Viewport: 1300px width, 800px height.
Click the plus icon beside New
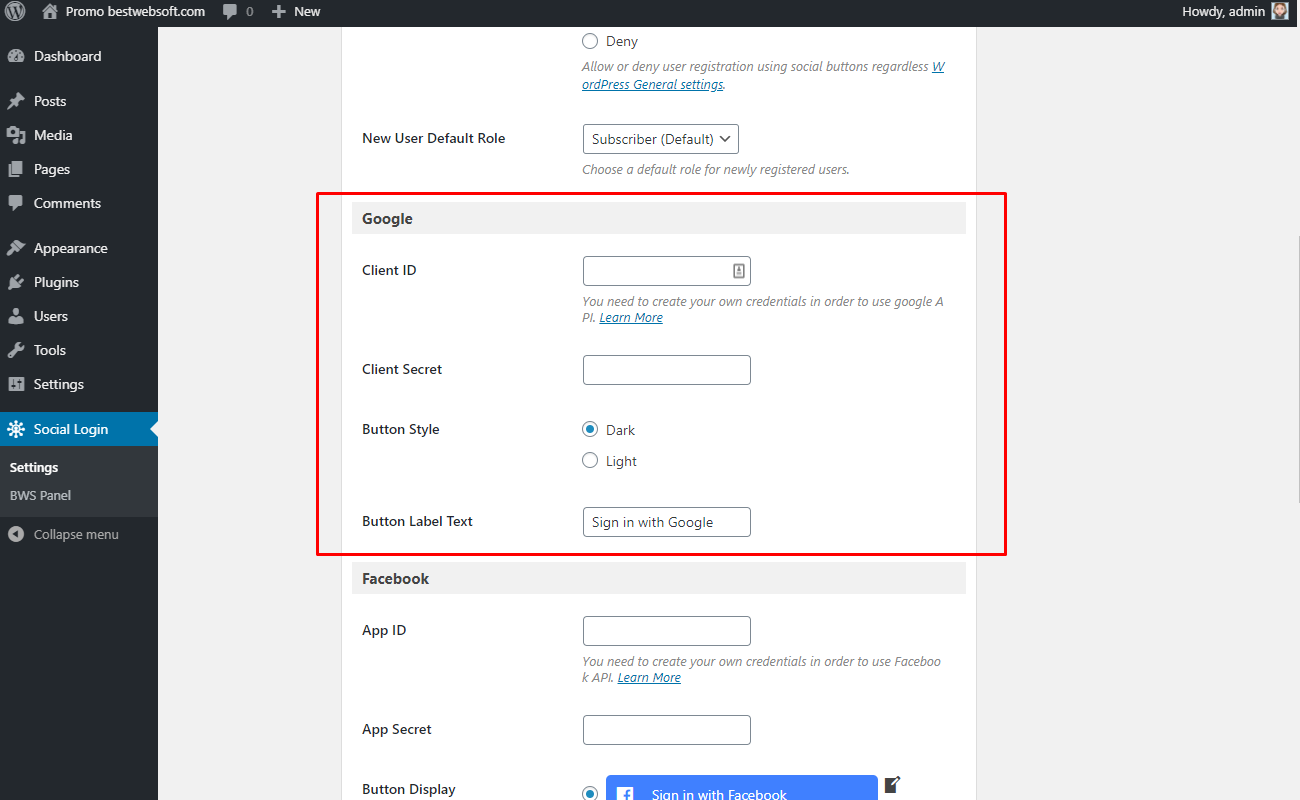point(279,12)
